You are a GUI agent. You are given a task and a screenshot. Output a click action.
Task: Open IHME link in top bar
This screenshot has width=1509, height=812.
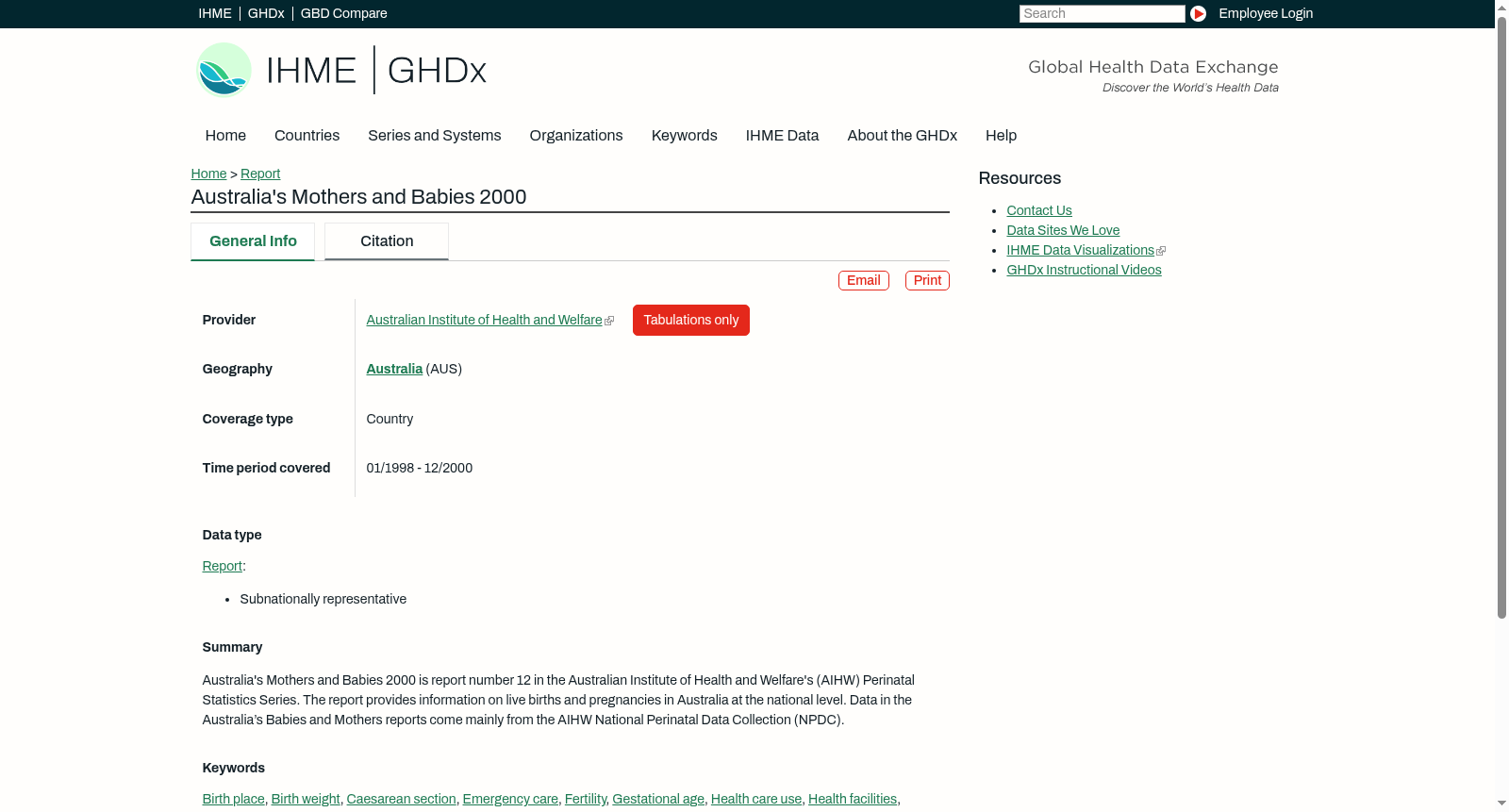pyautogui.click(x=215, y=13)
